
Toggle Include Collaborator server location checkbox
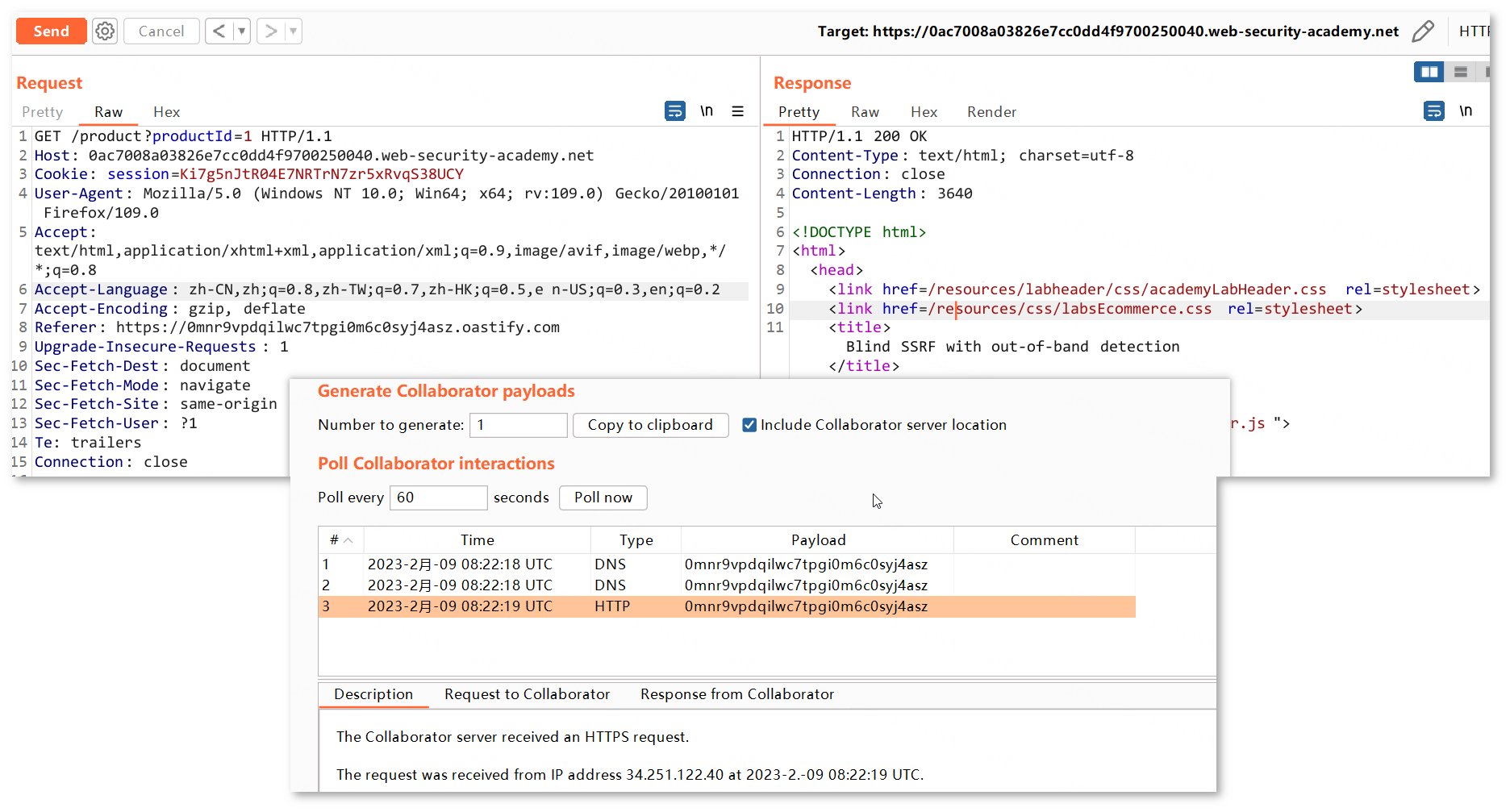tap(749, 425)
